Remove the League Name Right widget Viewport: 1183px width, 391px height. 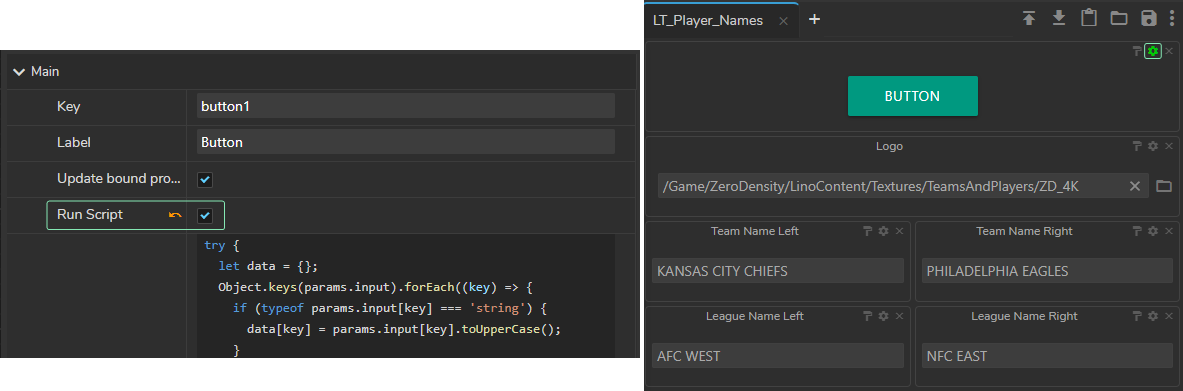point(1169,316)
